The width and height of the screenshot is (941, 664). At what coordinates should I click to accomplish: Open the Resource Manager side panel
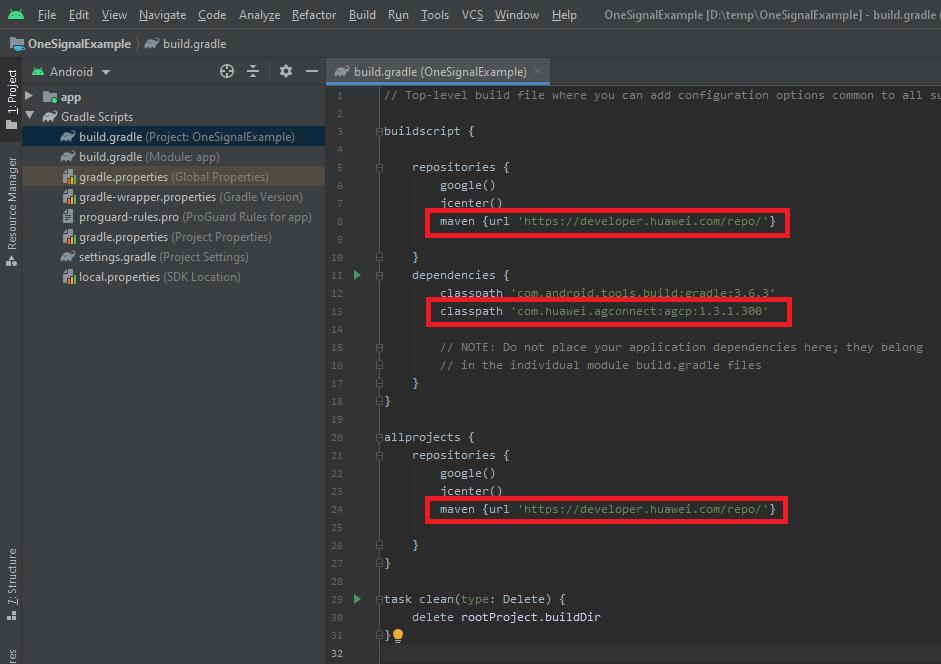click(11, 208)
